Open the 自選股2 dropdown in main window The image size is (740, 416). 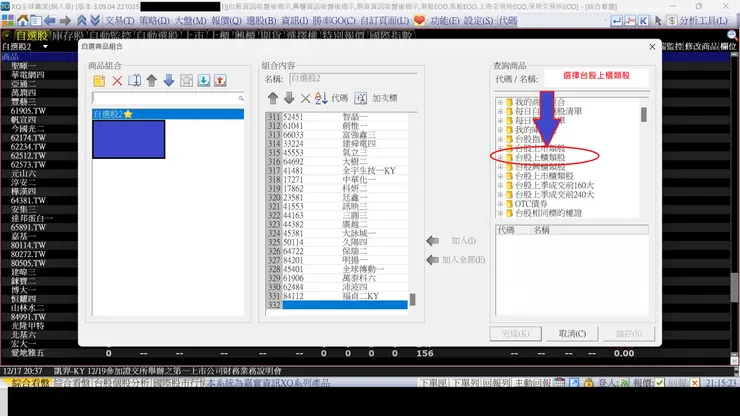pyautogui.click(x=45, y=47)
